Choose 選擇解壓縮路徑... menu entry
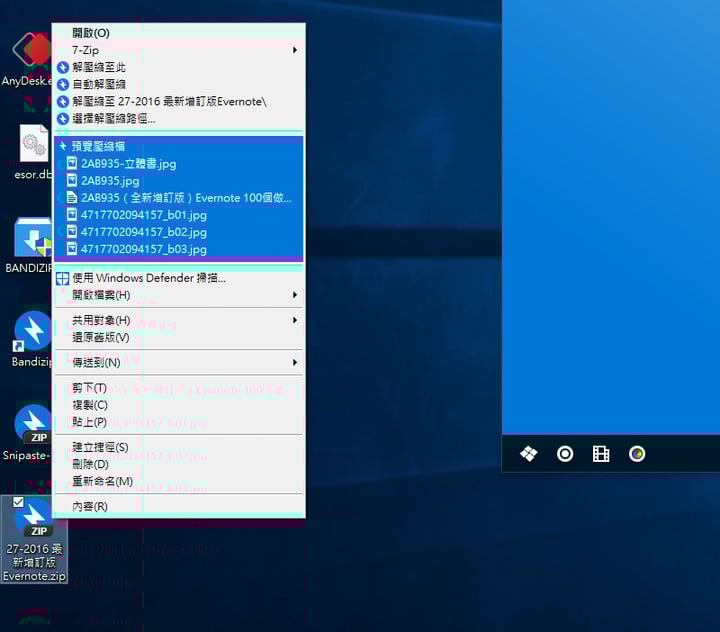This screenshot has width=720, height=632. coord(179,119)
